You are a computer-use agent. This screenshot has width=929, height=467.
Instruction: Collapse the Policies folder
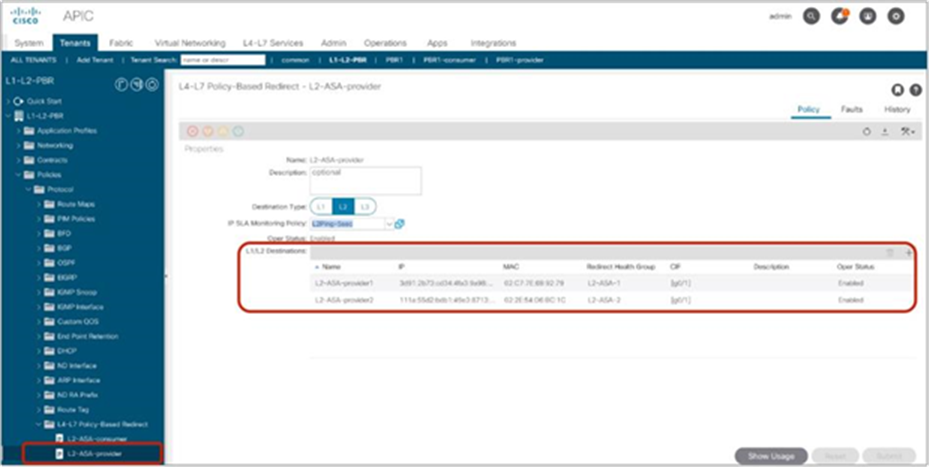pos(18,175)
